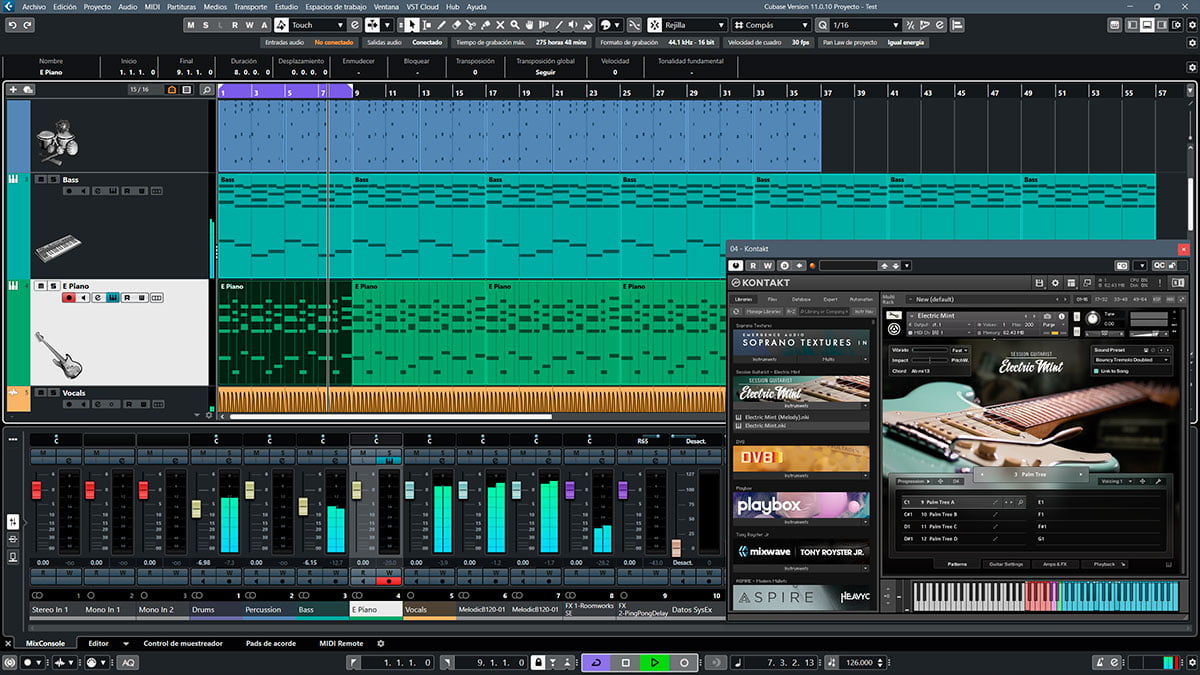The image size is (1200, 675).
Task: Mute the Vocals track
Action: click(40, 393)
